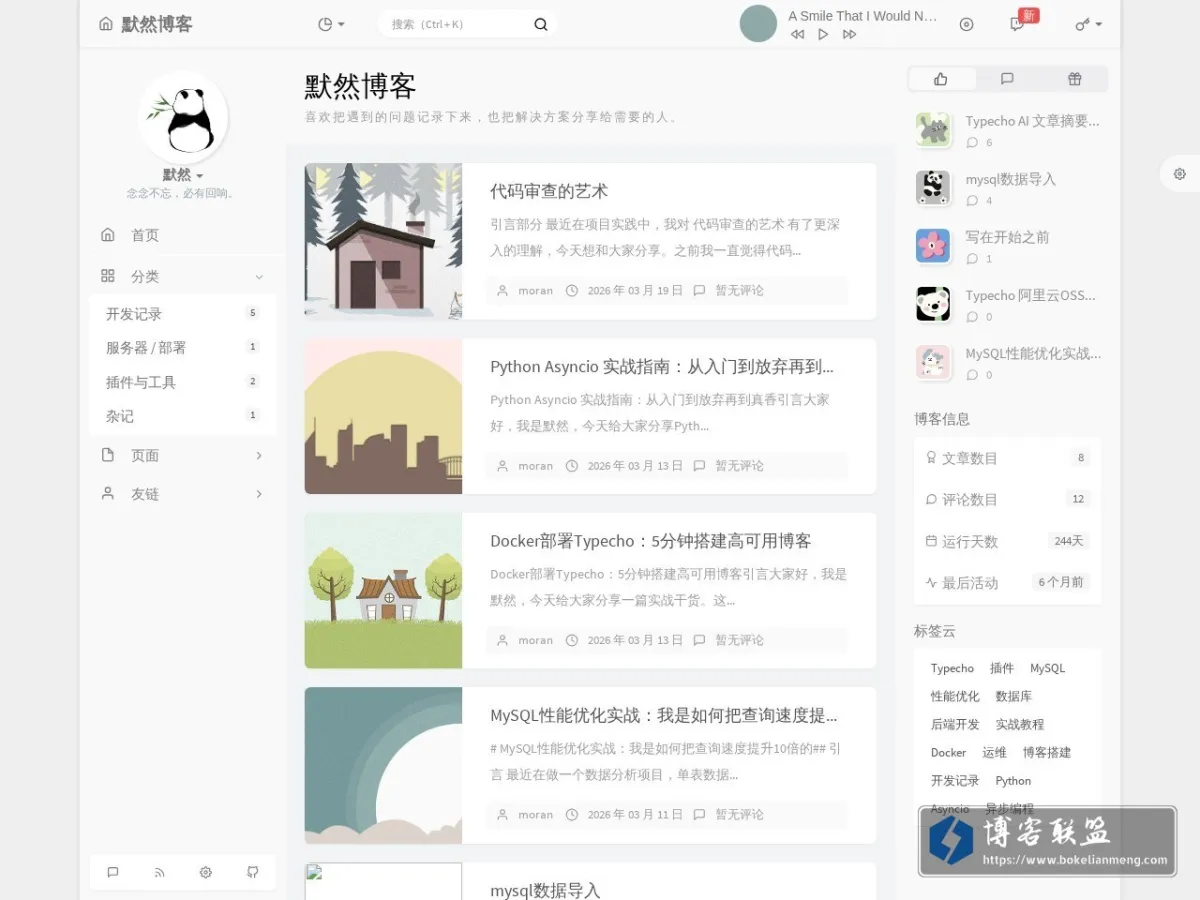
Task: Open post 代码审查的艺术
Action: 549,191
